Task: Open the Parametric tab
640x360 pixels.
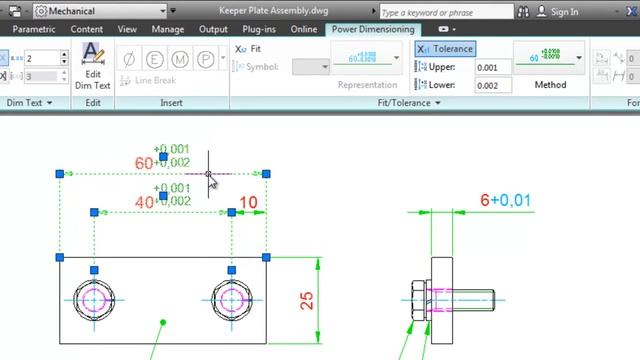Action: coord(34,29)
